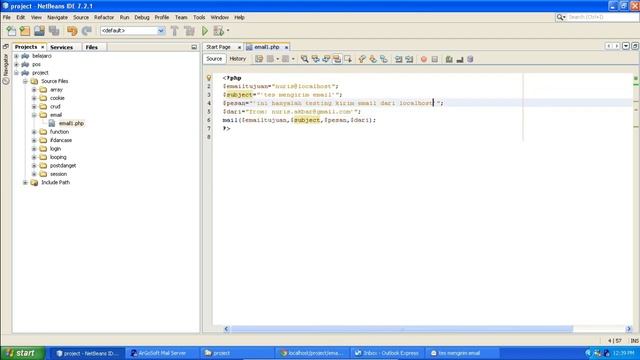Click Shift Line Left icon
Screen dimensions: 640x360
pos(398,59)
